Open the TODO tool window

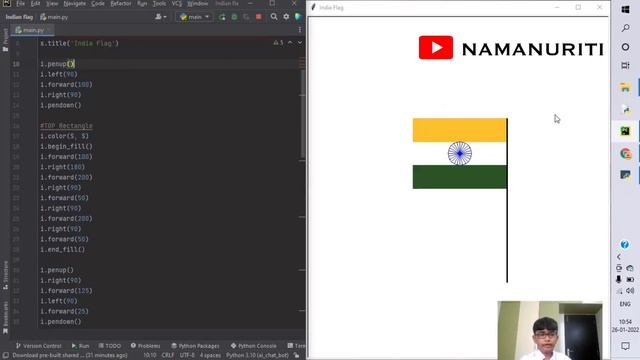click(110, 346)
